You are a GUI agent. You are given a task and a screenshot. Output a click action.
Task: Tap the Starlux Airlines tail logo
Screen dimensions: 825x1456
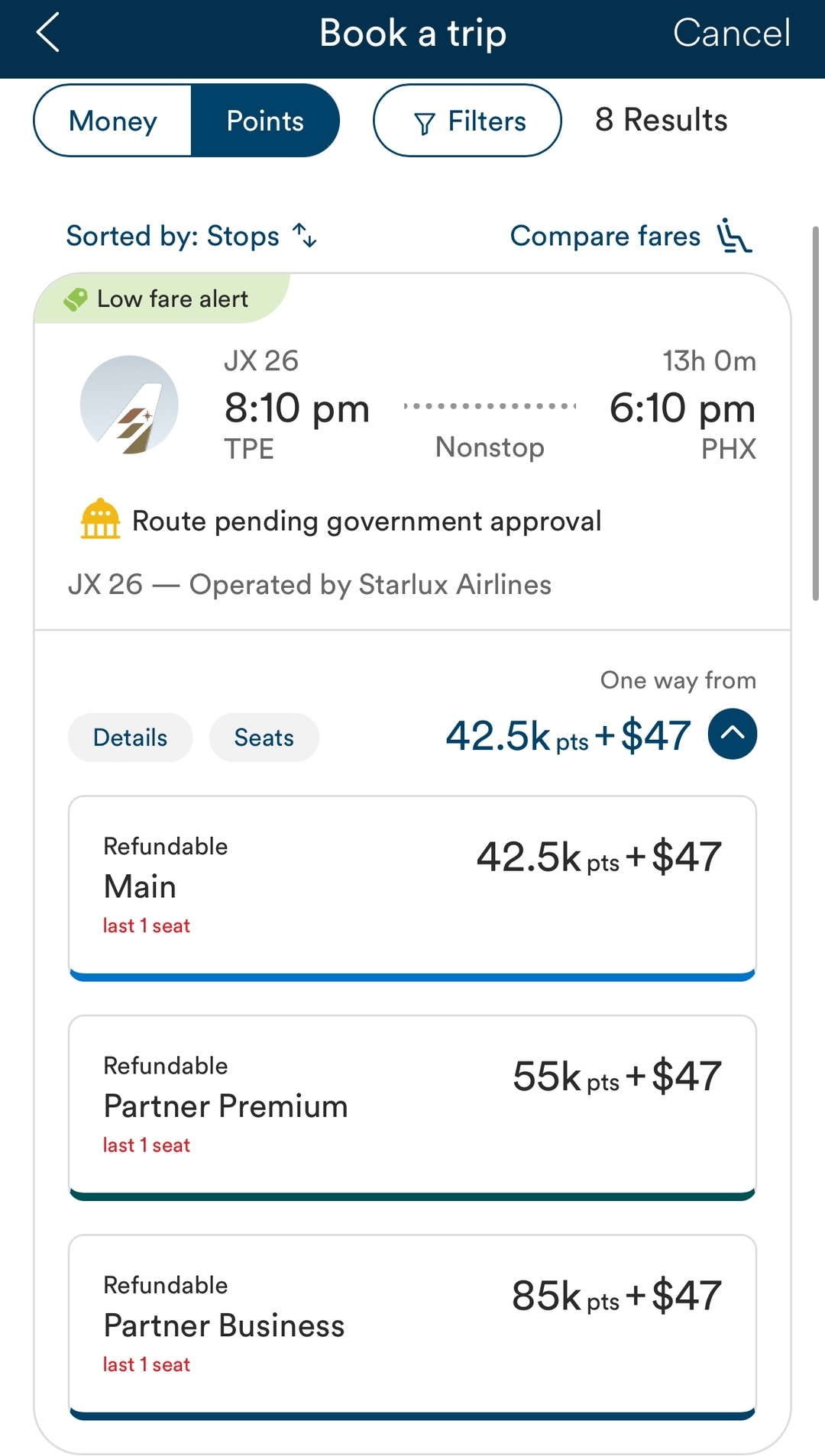coord(129,405)
